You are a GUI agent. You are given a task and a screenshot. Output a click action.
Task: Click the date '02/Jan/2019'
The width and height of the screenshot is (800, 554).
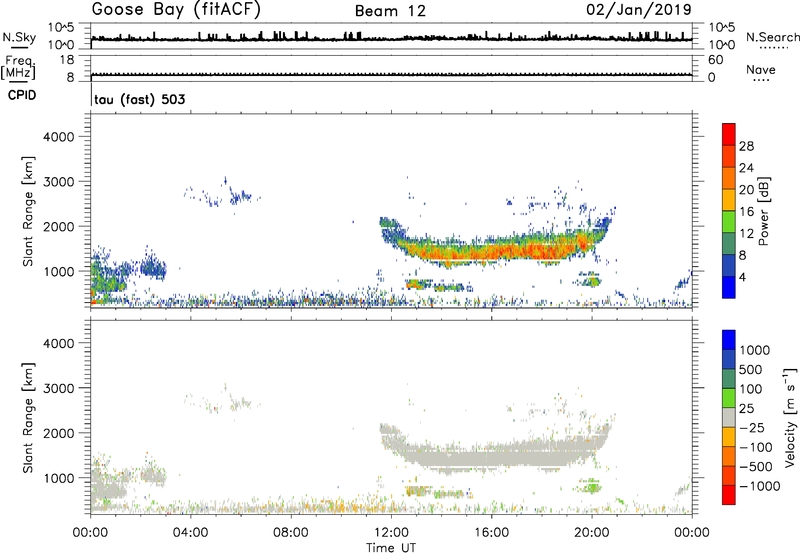coord(639,10)
